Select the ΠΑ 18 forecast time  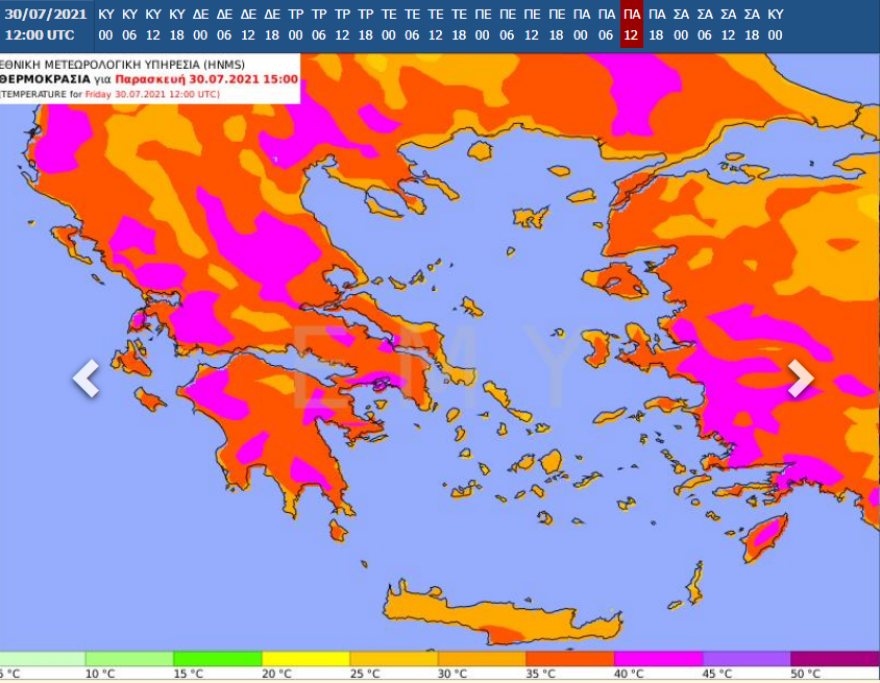point(656,24)
